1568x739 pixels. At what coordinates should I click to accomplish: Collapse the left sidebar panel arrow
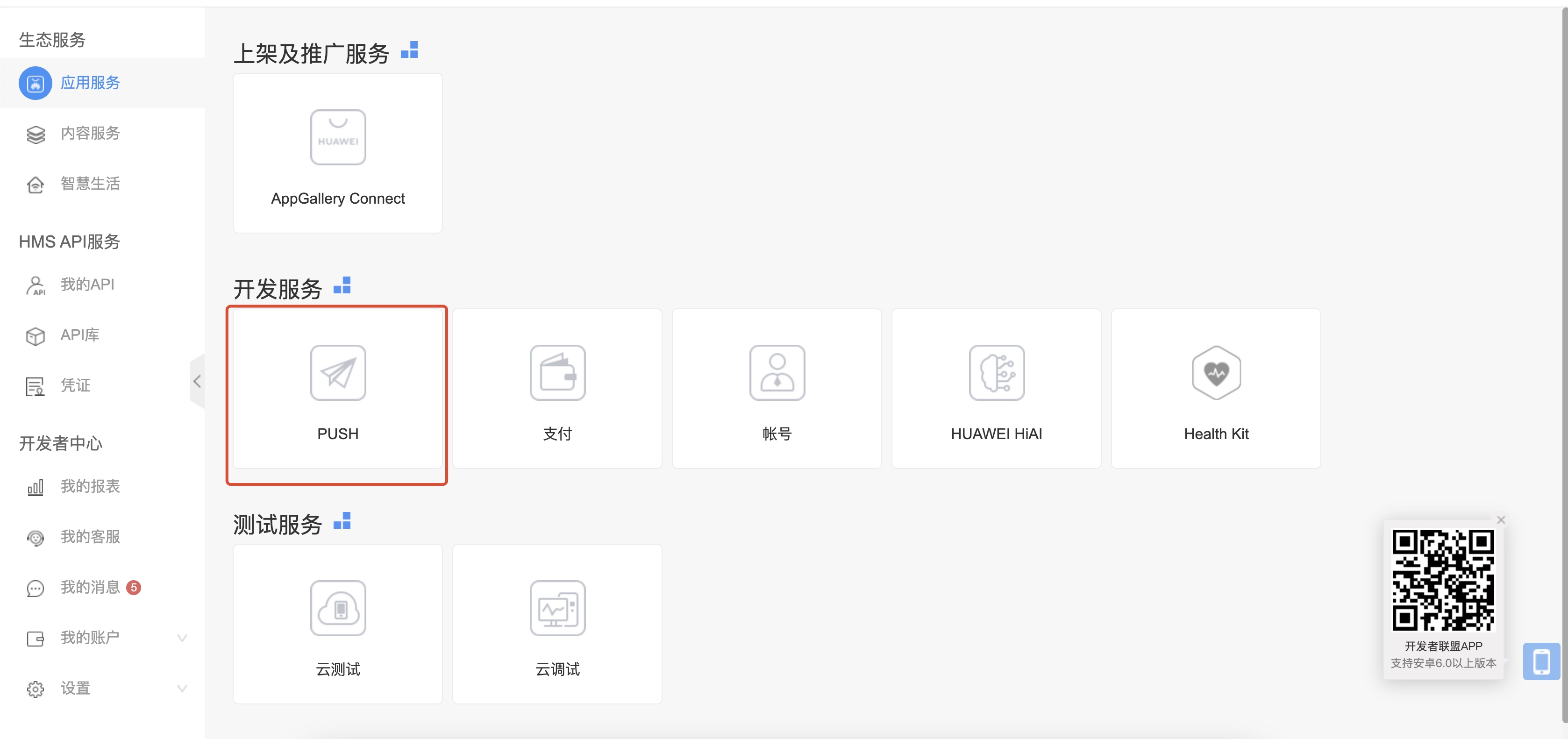tap(197, 382)
